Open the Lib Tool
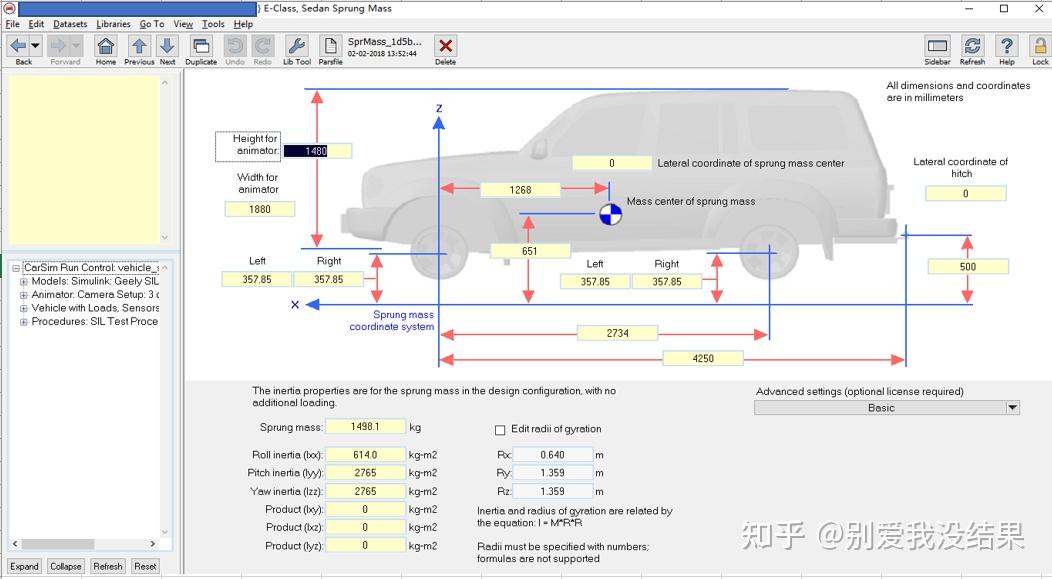The image size is (1052, 579). (x=296, y=45)
